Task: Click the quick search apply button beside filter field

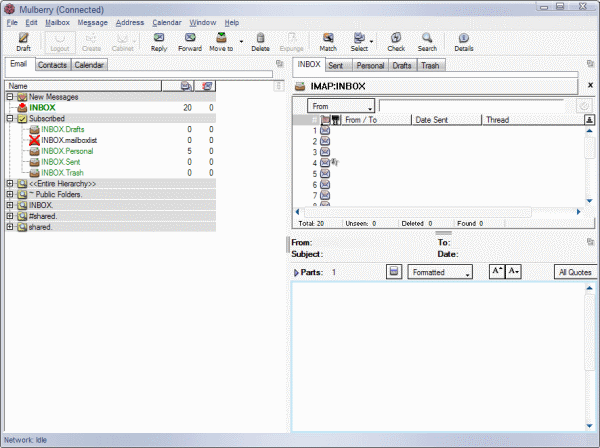Action: click(584, 106)
